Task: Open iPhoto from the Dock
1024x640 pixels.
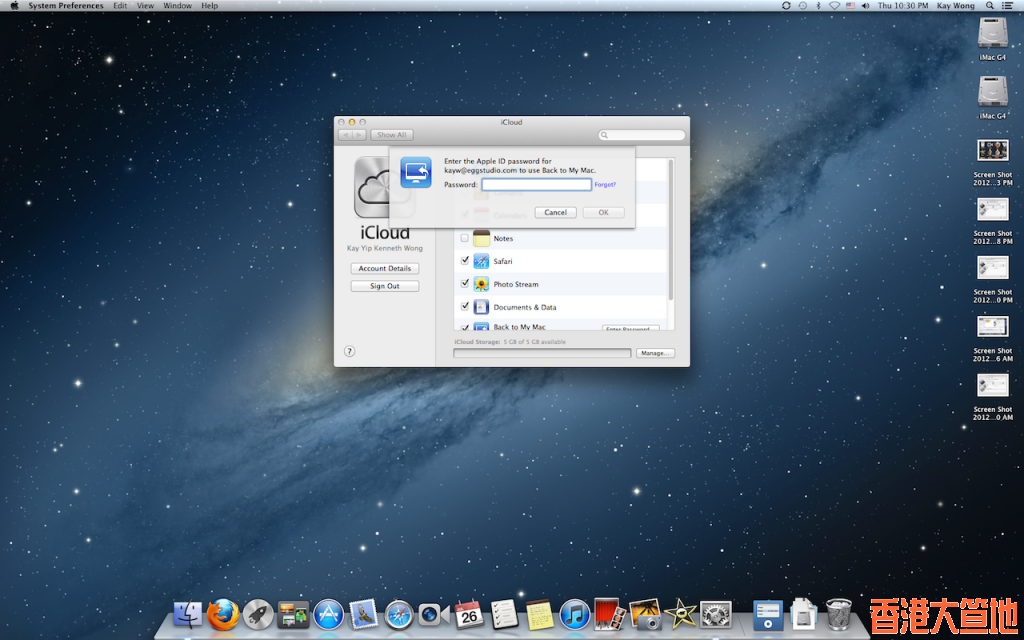Action: tap(645, 615)
